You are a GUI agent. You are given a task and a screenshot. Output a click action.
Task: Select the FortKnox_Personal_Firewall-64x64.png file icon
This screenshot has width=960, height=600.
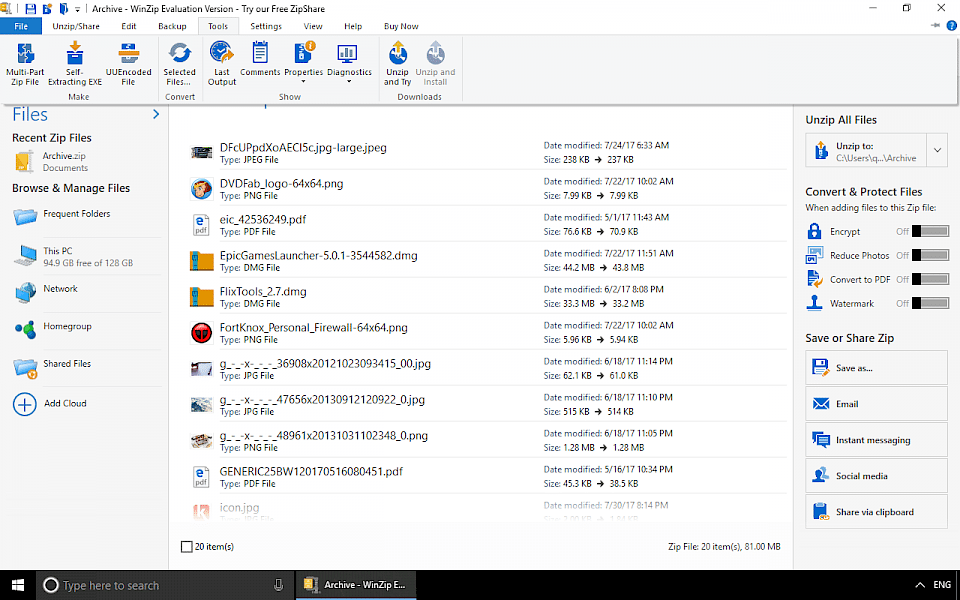(x=201, y=332)
